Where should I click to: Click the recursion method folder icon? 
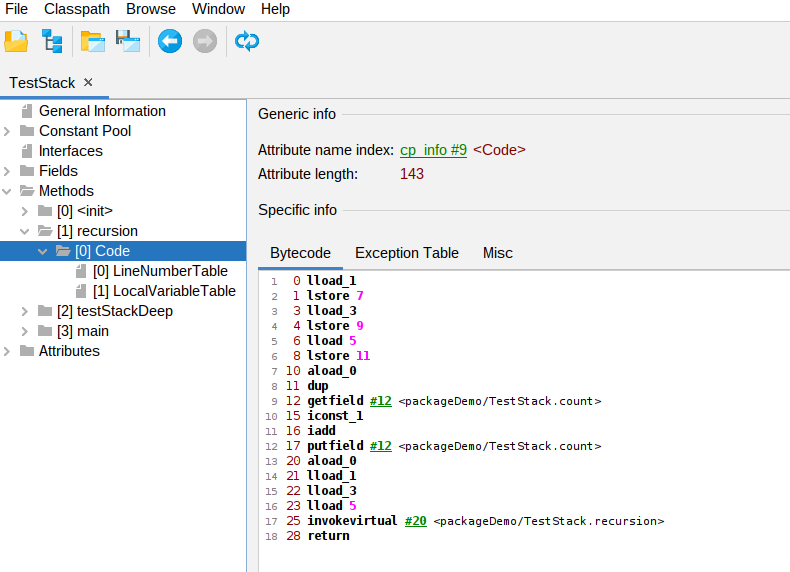coord(45,231)
